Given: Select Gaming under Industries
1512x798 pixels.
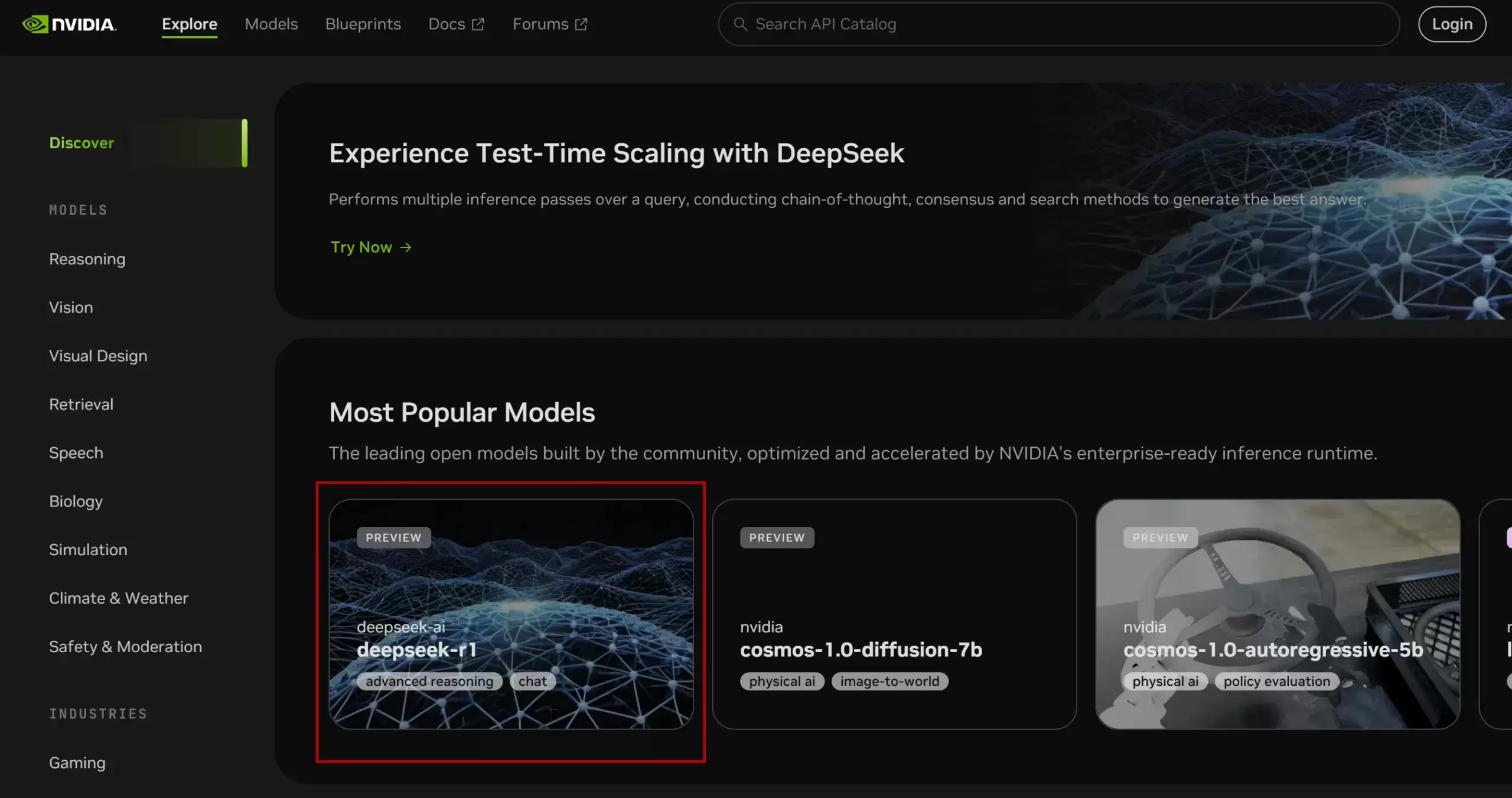Looking at the screenshot, I should (x=77, y=763).
